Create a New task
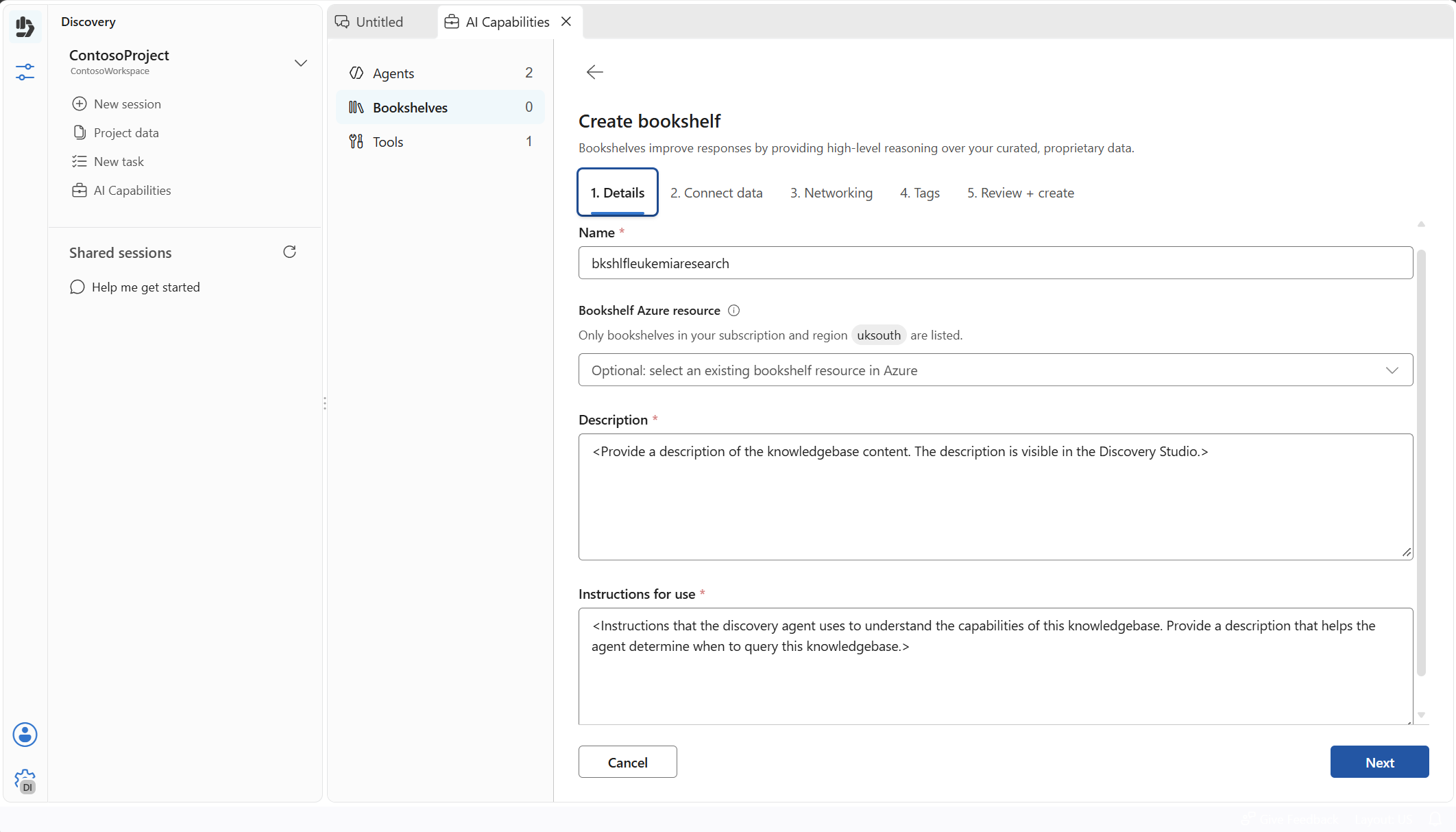Viewport: 1456px width, 832px height. (108, 161)
